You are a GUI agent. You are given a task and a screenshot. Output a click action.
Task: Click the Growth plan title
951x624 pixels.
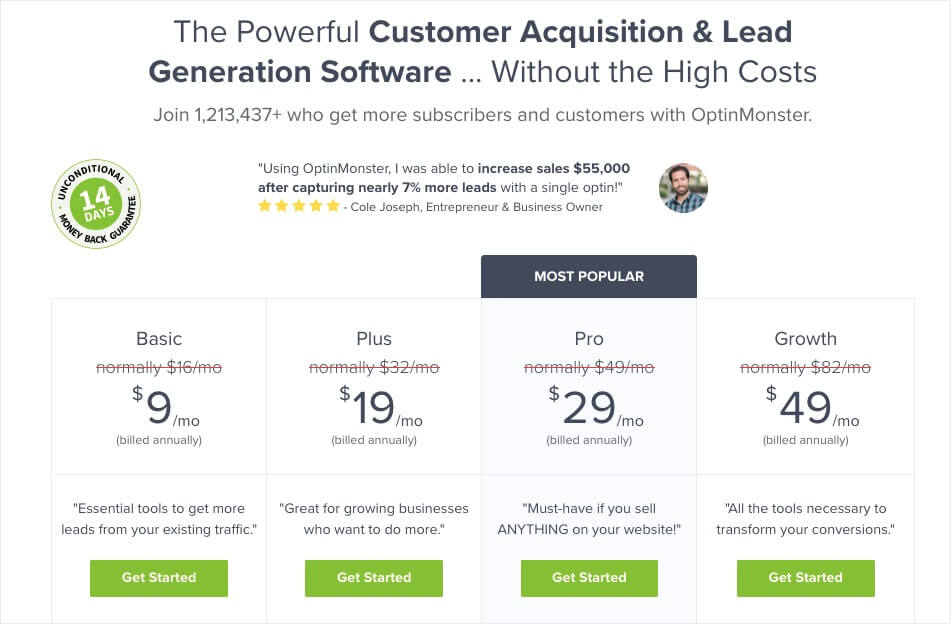[805, 338]
